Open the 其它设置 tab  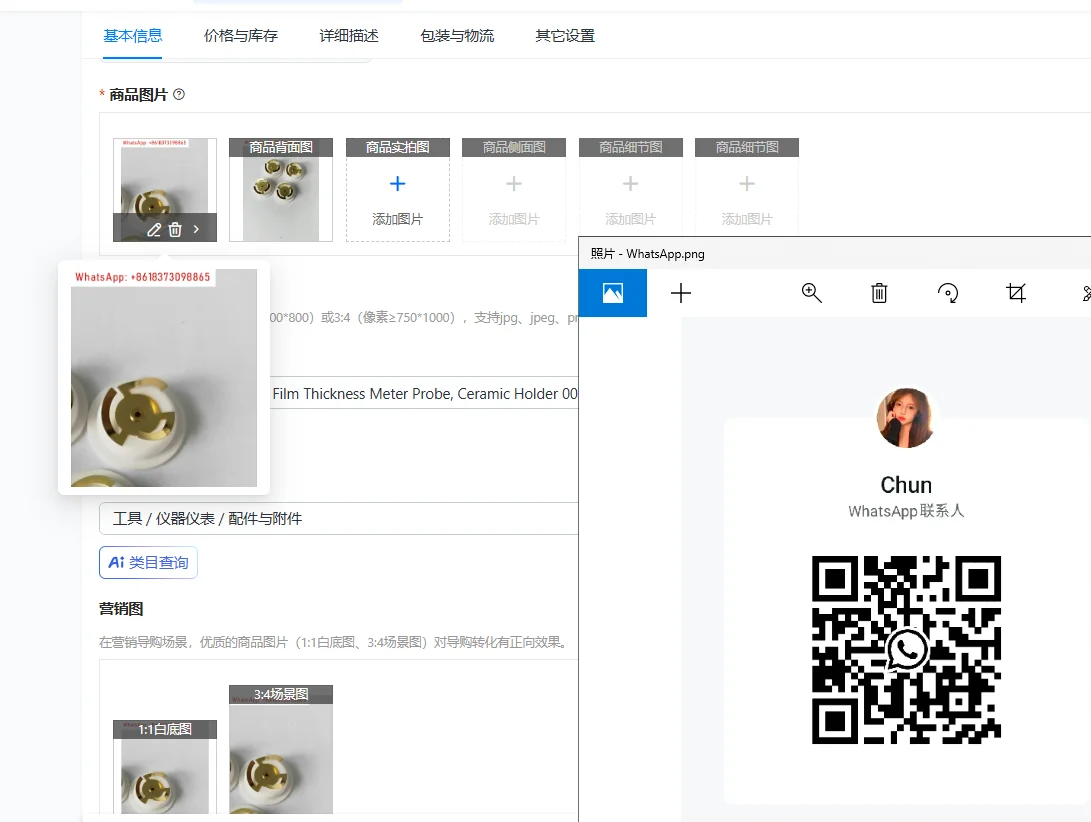565,35
